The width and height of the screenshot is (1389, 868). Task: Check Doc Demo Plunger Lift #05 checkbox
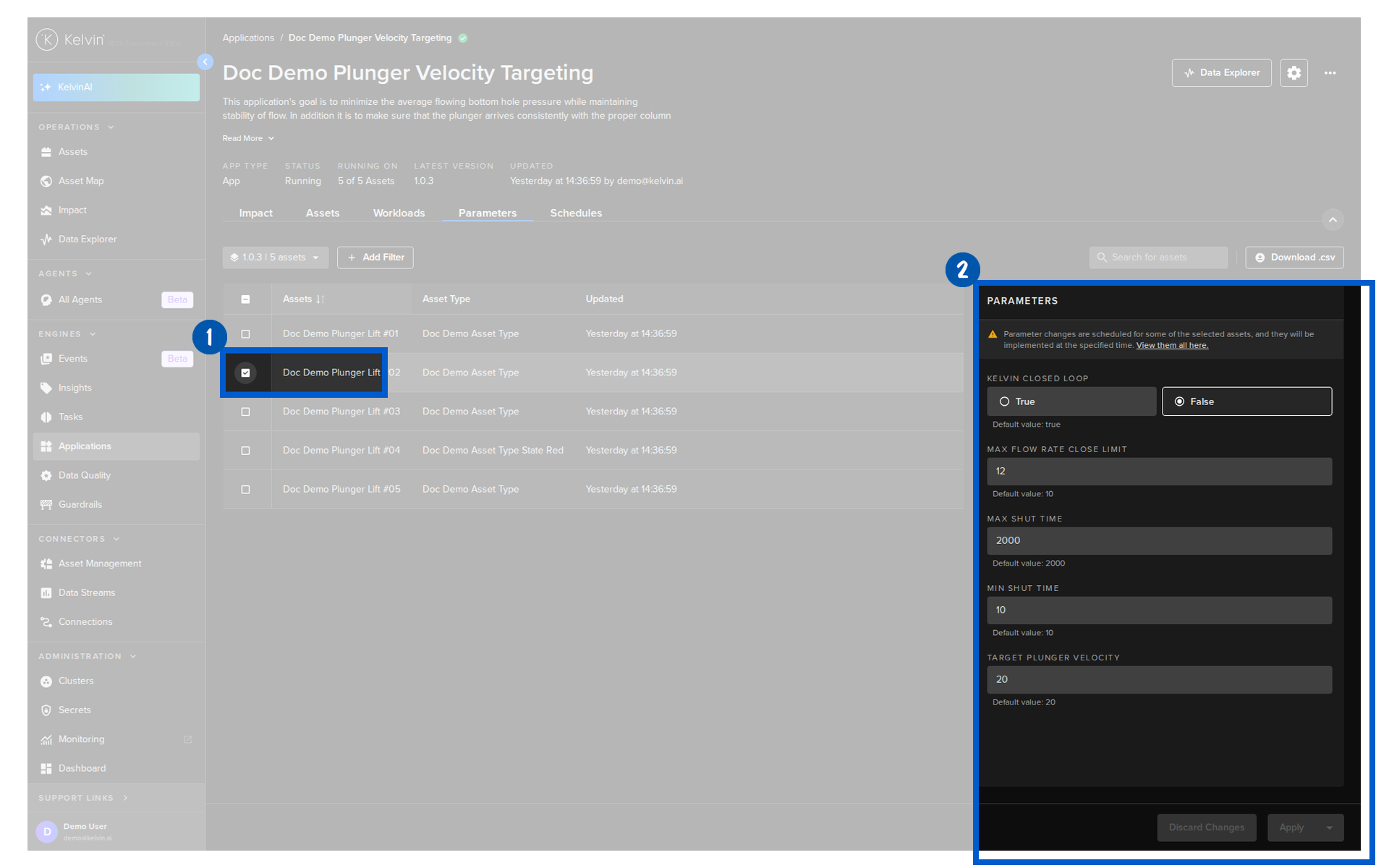245,490
